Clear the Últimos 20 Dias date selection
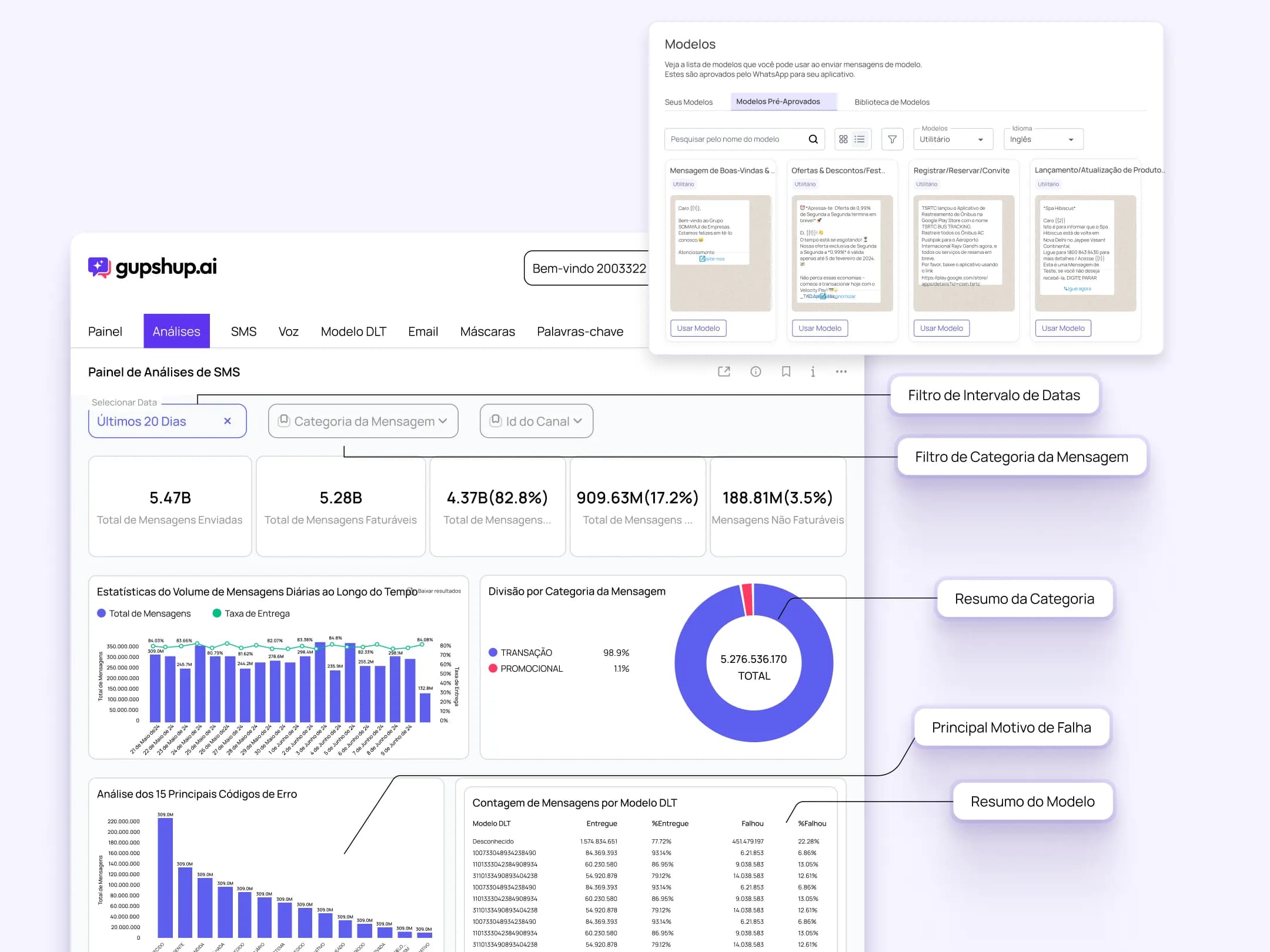 pyautogui.click(x=228, y=421)
